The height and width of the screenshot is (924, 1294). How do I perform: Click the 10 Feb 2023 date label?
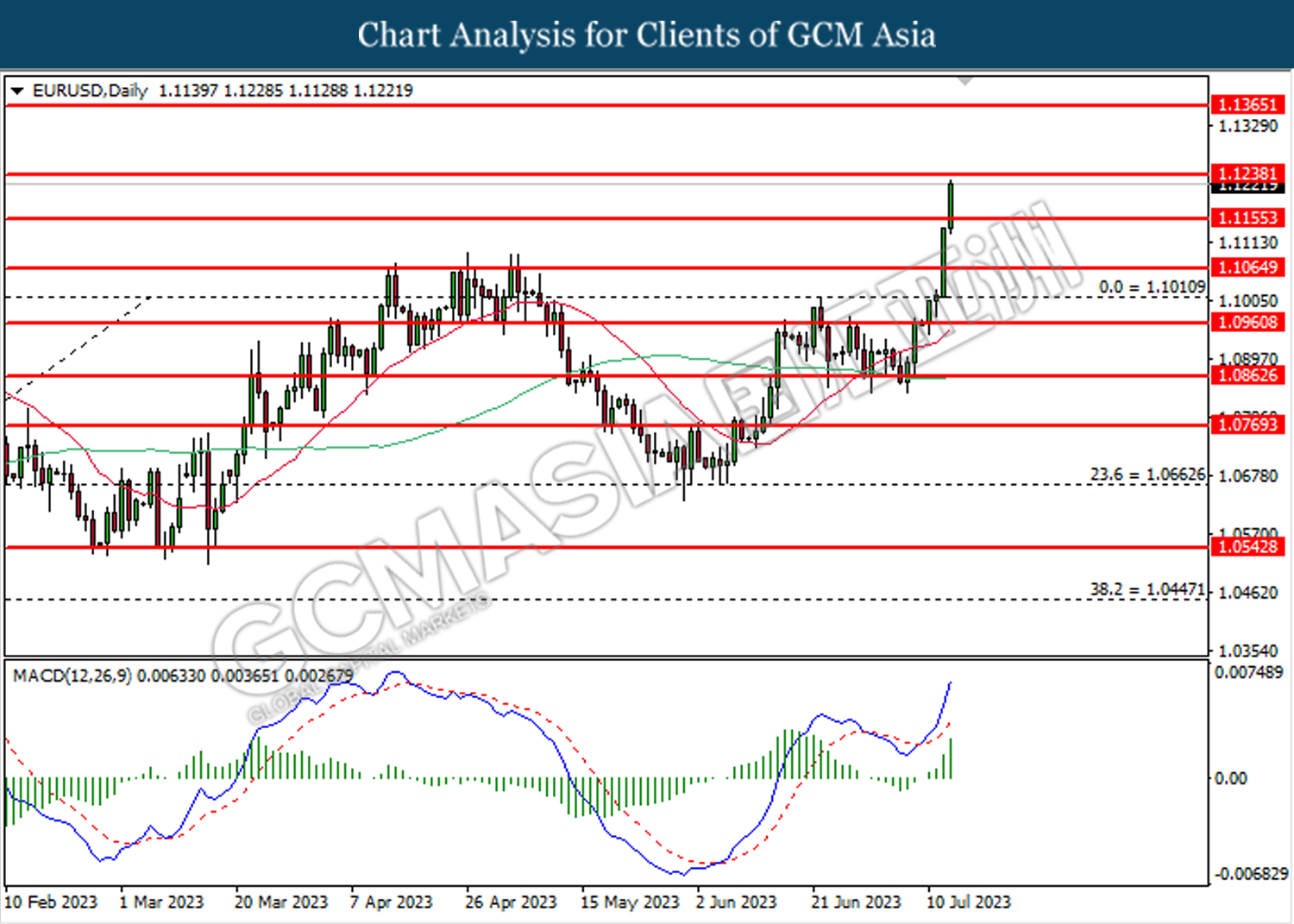tap(52, 902)
